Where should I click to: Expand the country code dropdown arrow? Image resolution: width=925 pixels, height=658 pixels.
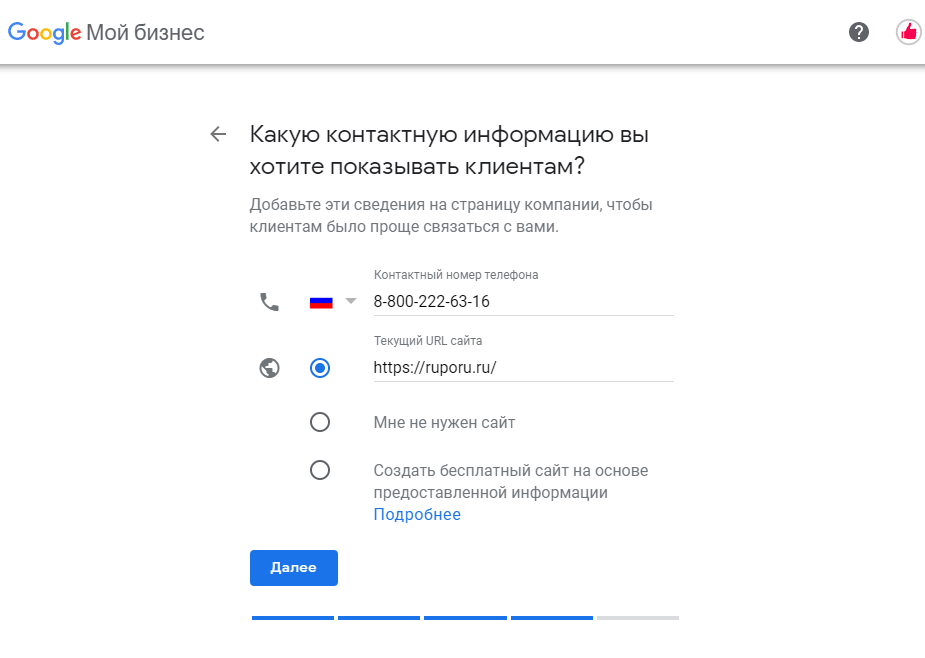(351, 301)
